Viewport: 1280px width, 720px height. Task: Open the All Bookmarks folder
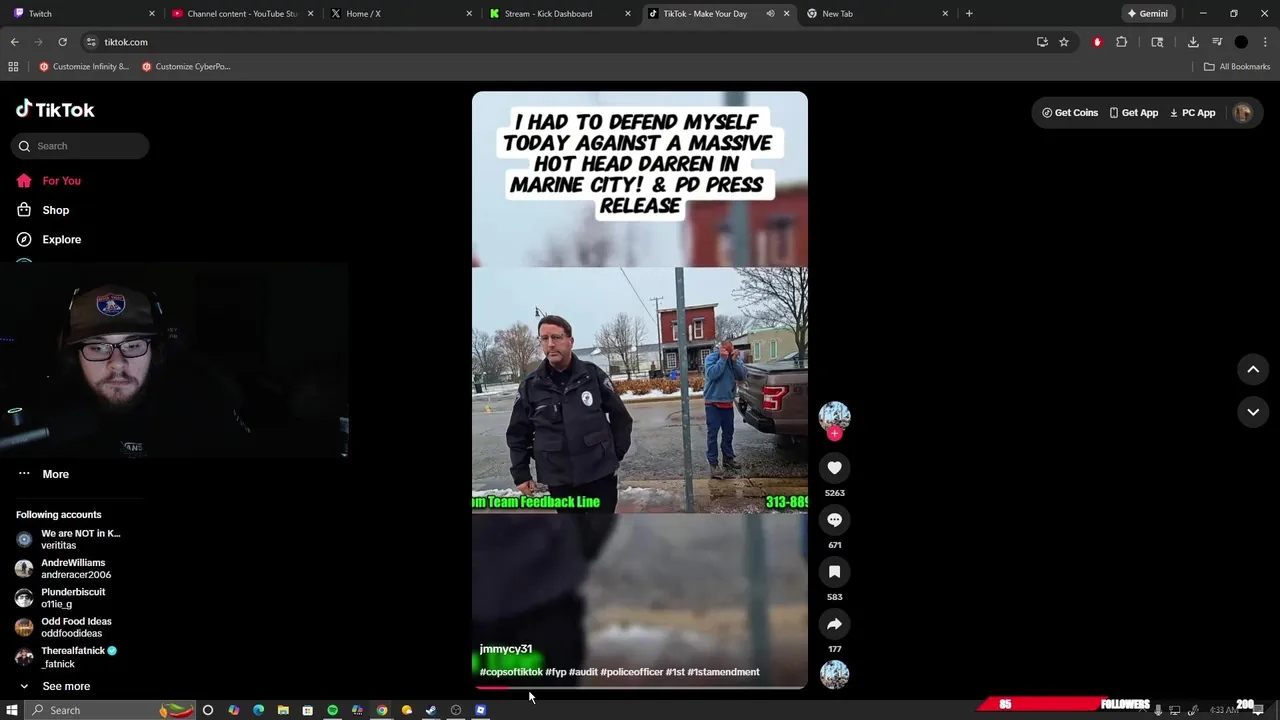pos(1237,67)
